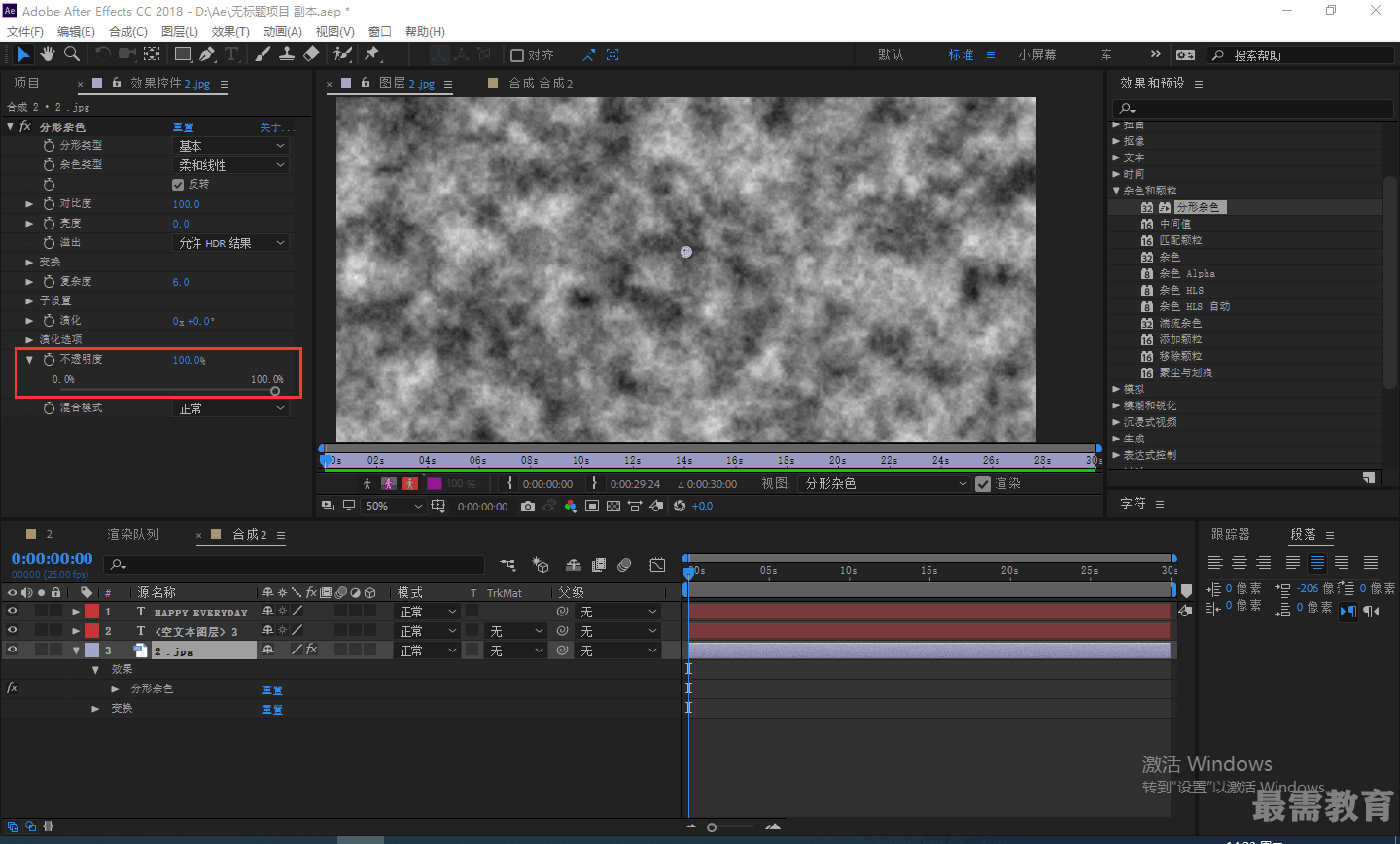This screenshot has height=844, width=1400.
Task: Toggle the 对齐 snapping checkbox
Action: click(517, 55)
